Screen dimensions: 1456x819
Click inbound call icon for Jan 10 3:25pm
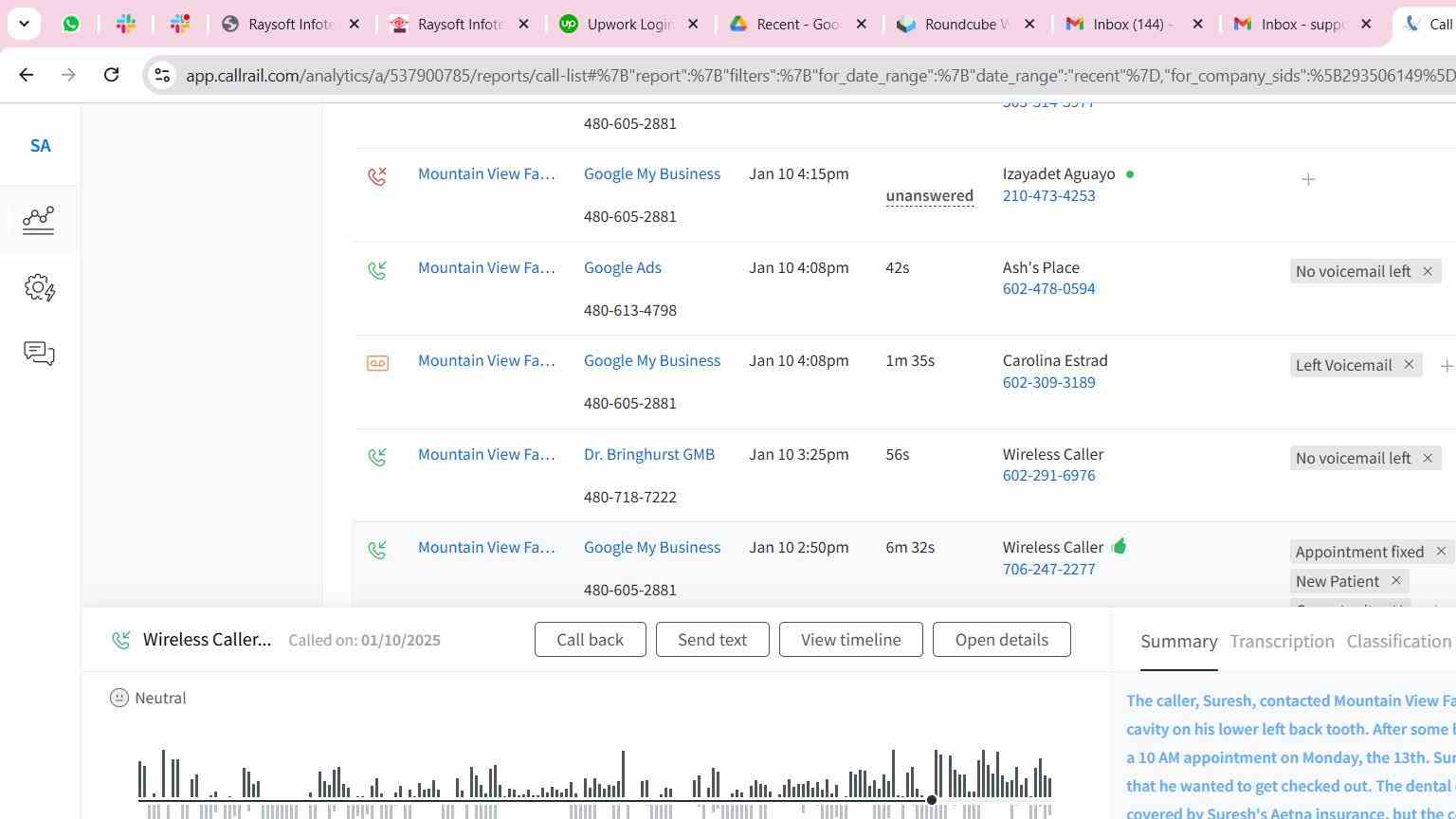pyautogui.click(x=377, y=456)
